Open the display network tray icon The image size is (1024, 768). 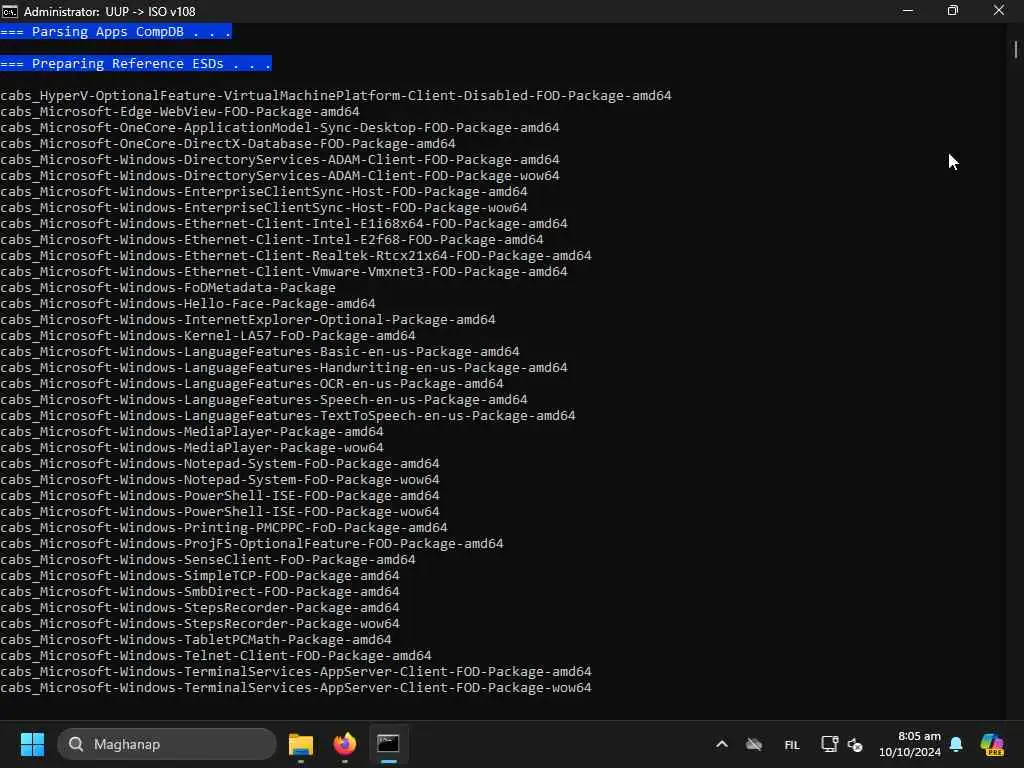click(x=829, y=744)
